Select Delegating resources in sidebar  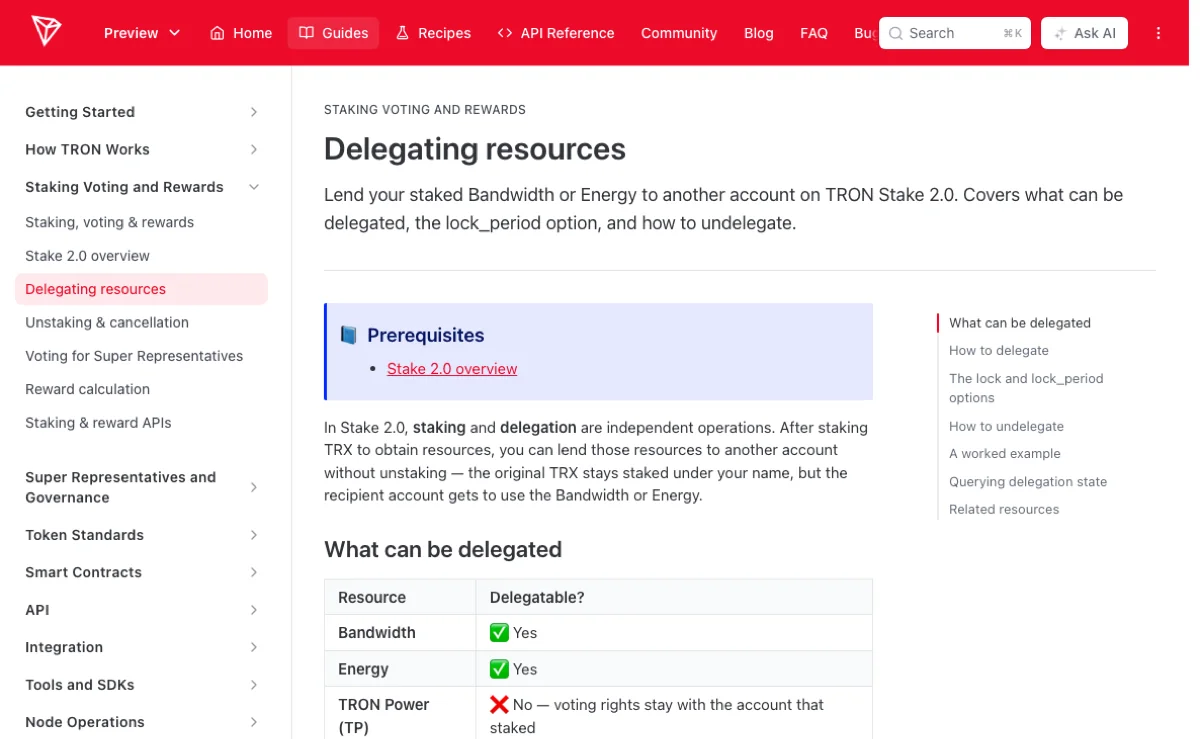(x=142, y=289)
